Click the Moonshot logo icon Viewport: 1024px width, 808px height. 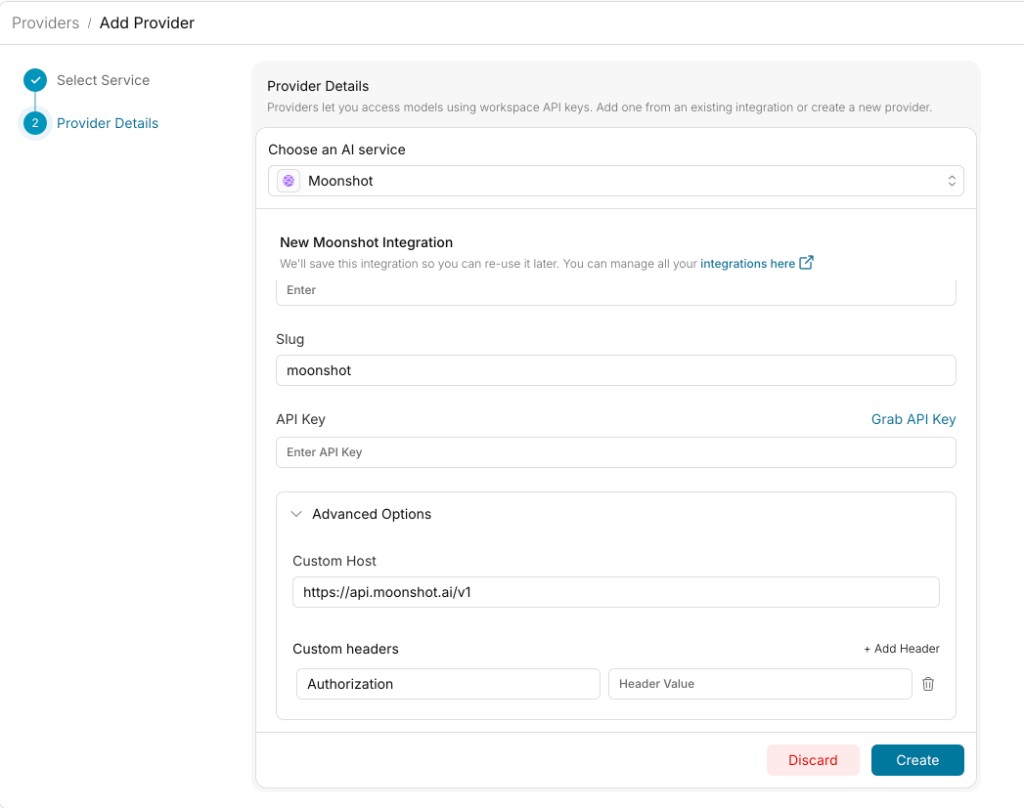[288, 181]
